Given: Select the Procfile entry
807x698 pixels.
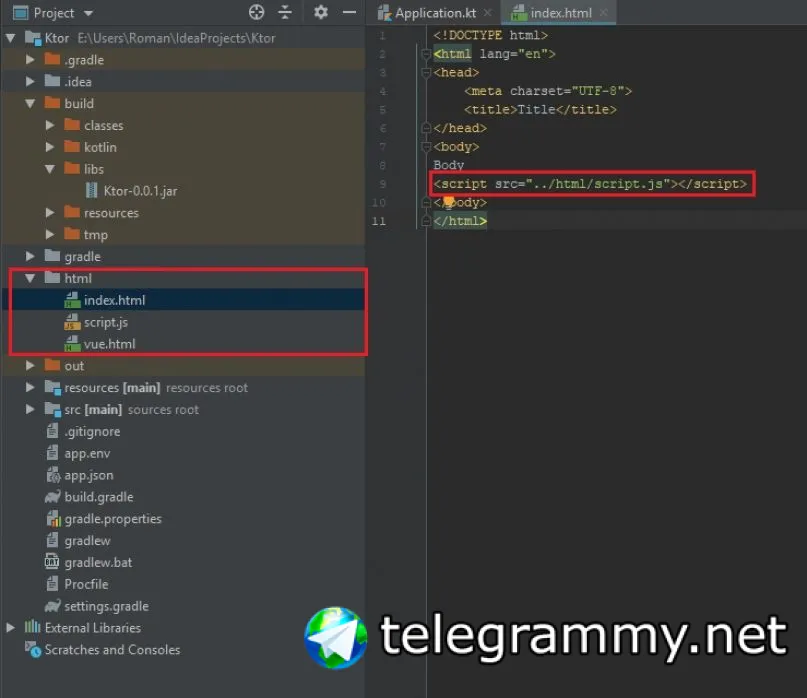Looking at the screenshot, I should tap(86, 584).
